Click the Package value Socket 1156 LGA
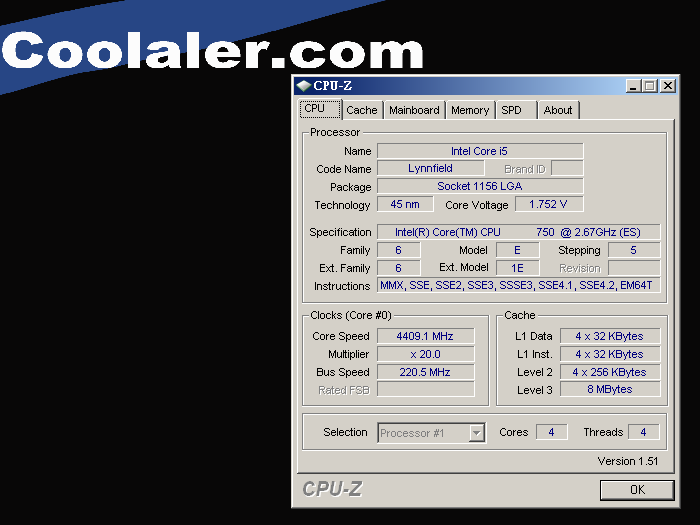 [x=480, y=186]
